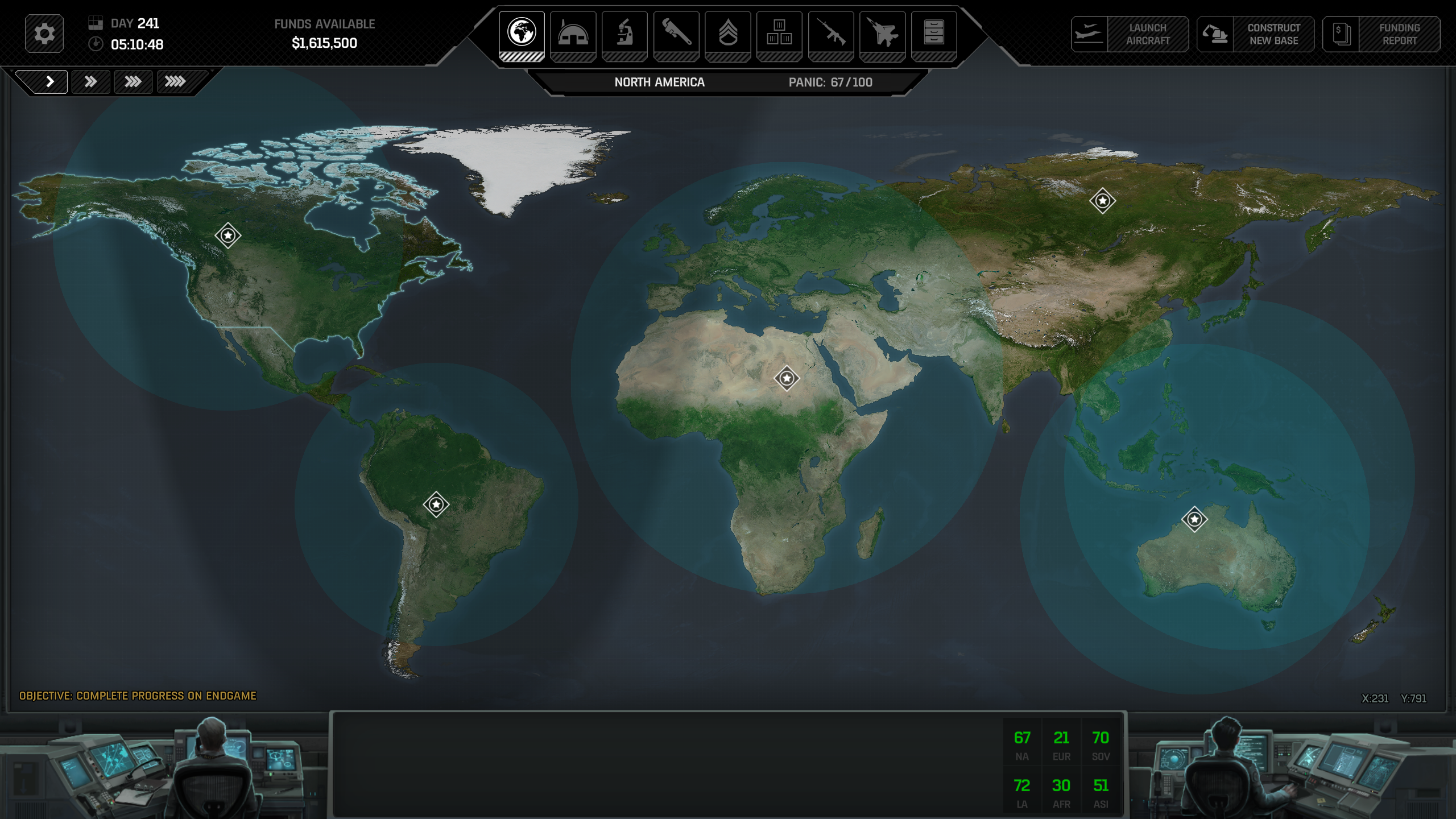
Task: Open the engineering wrench tab
Action: point(676,36)
